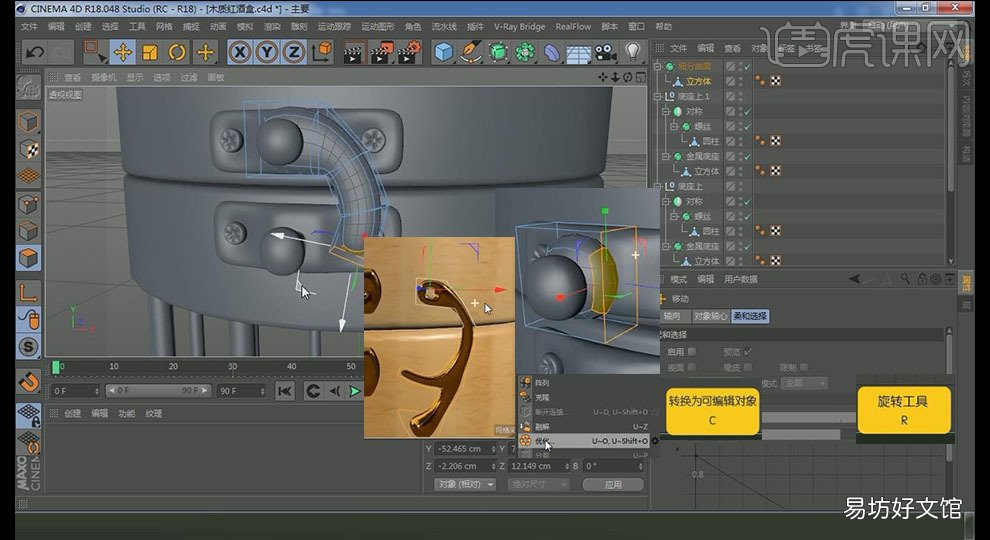Screen dimensions: 990x540
Task: Click Render View clapperboard icon
Action: coord(354,52)
